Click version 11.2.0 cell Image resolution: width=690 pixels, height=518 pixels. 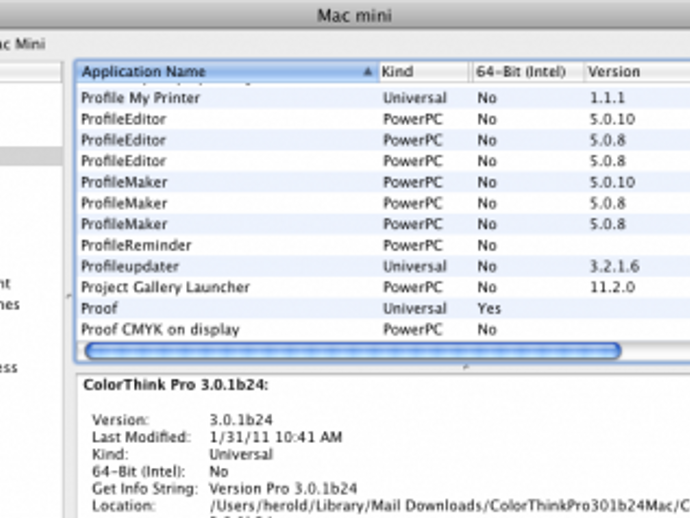pyautogui.click(x=612, y=287)
